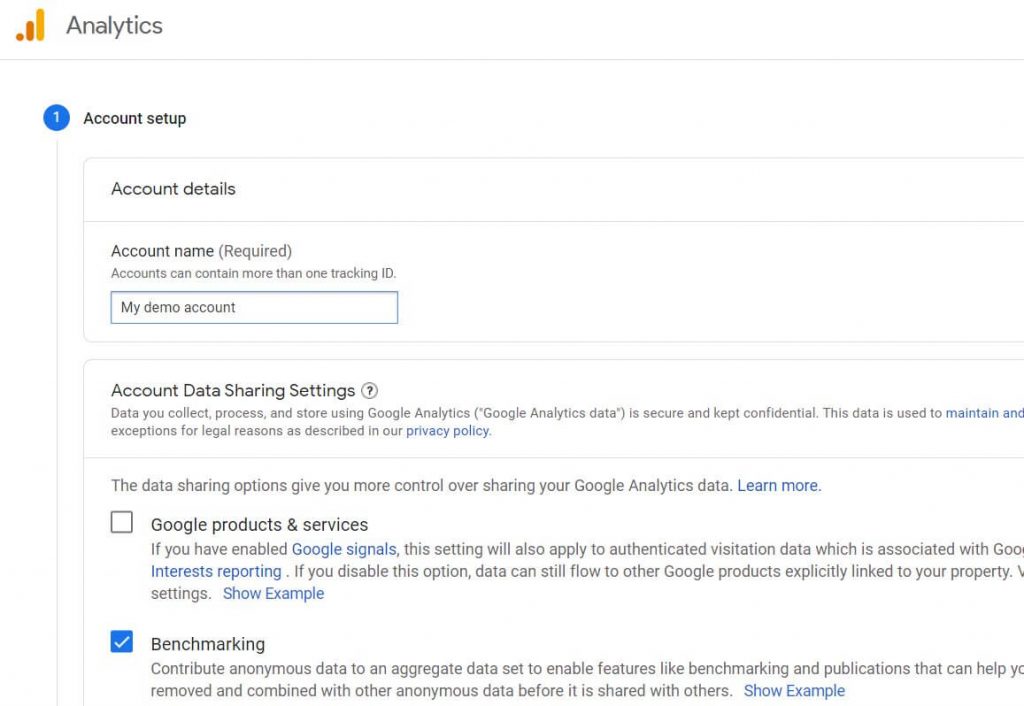The image size is (1024, 706).
Task: Click the Account name (Required) label
Action: pos(201,251)
